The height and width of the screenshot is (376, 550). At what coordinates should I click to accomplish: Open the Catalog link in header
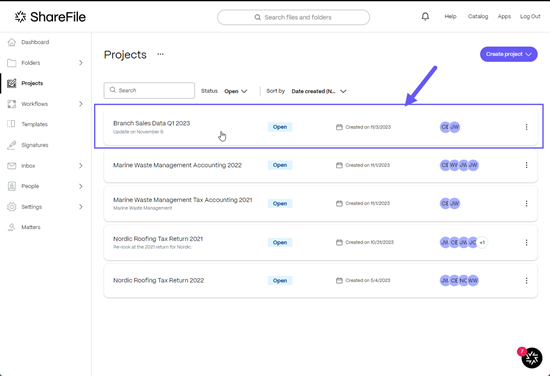(478, 16)
